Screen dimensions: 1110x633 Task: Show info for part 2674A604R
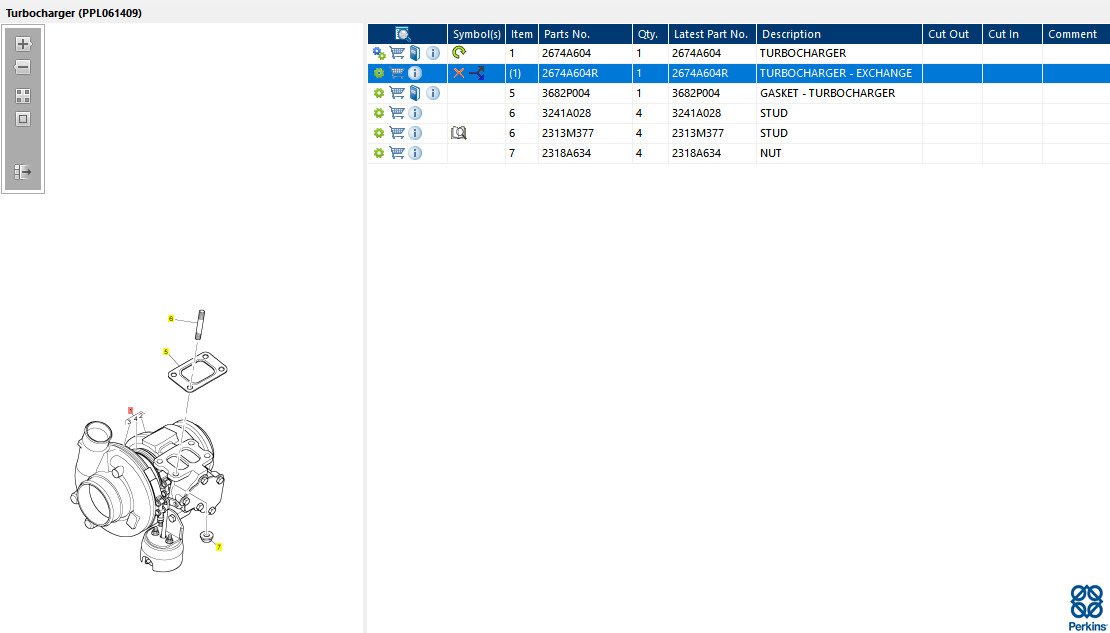[416, 73]
